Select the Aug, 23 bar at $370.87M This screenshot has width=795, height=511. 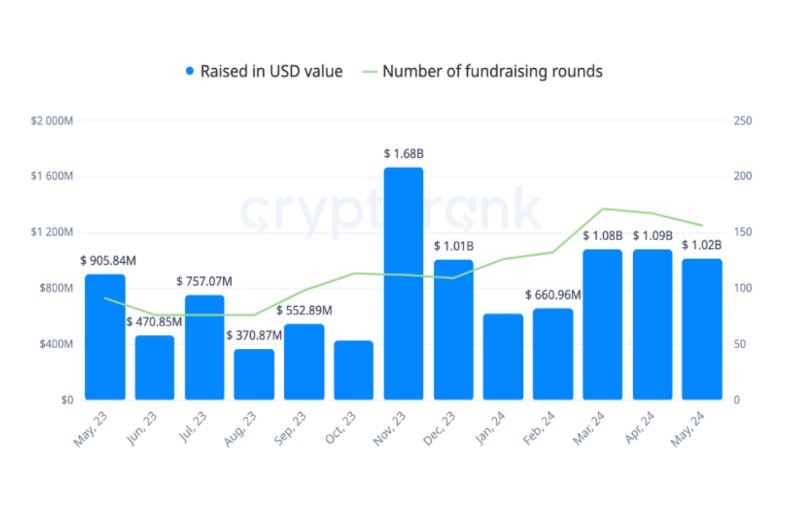click(254, 374)
